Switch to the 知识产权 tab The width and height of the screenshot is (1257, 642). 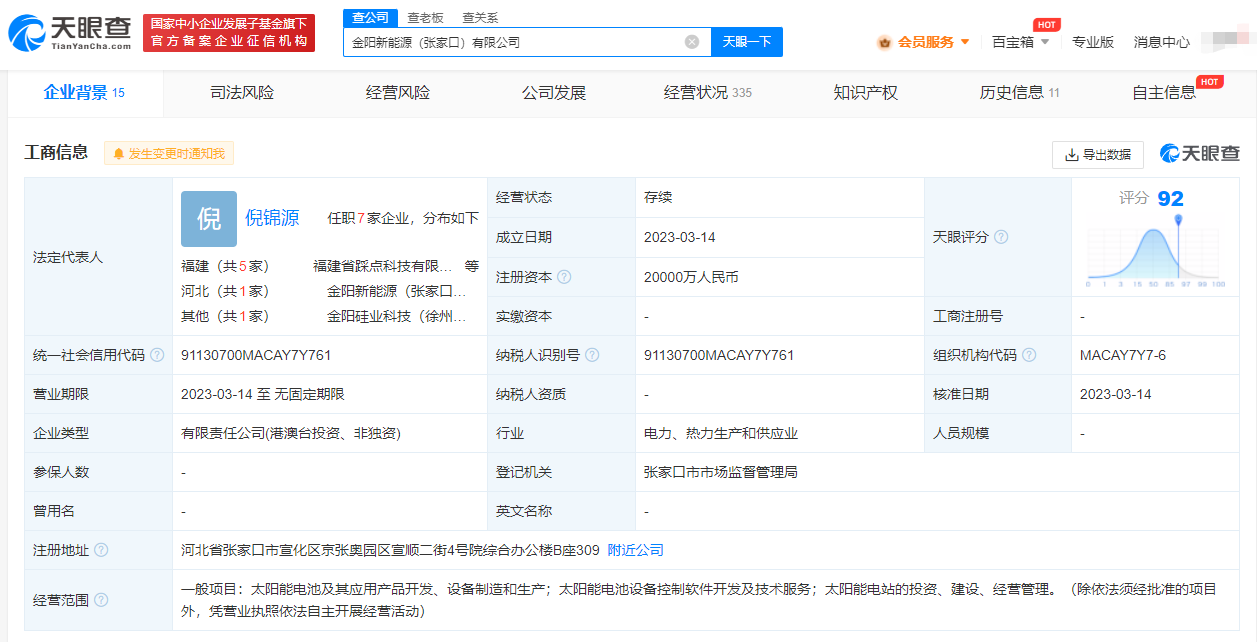coord(866,93)
